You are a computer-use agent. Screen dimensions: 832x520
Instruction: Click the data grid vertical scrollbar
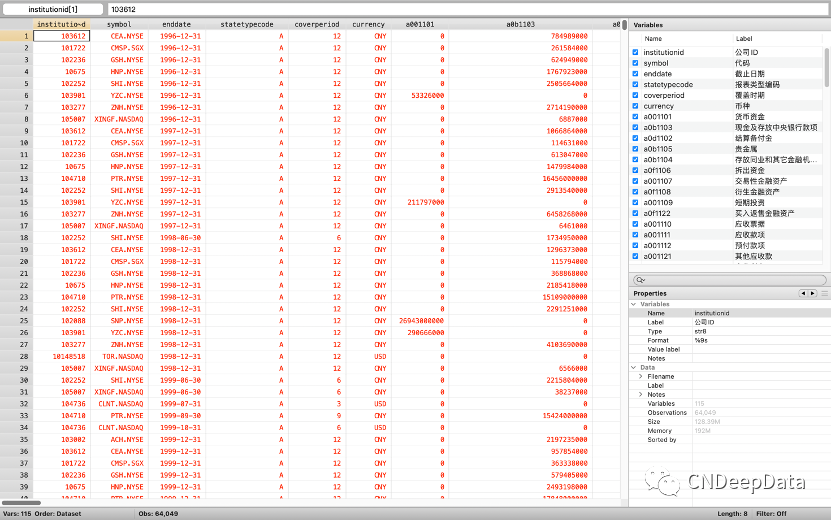(625, 25)
